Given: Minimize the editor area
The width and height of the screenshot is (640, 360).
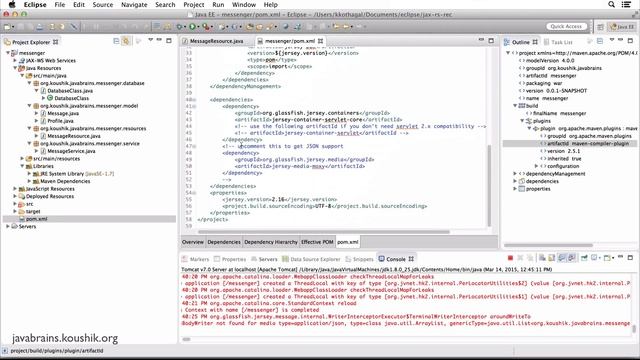Looking at the screenshot, I should [481, 40].
